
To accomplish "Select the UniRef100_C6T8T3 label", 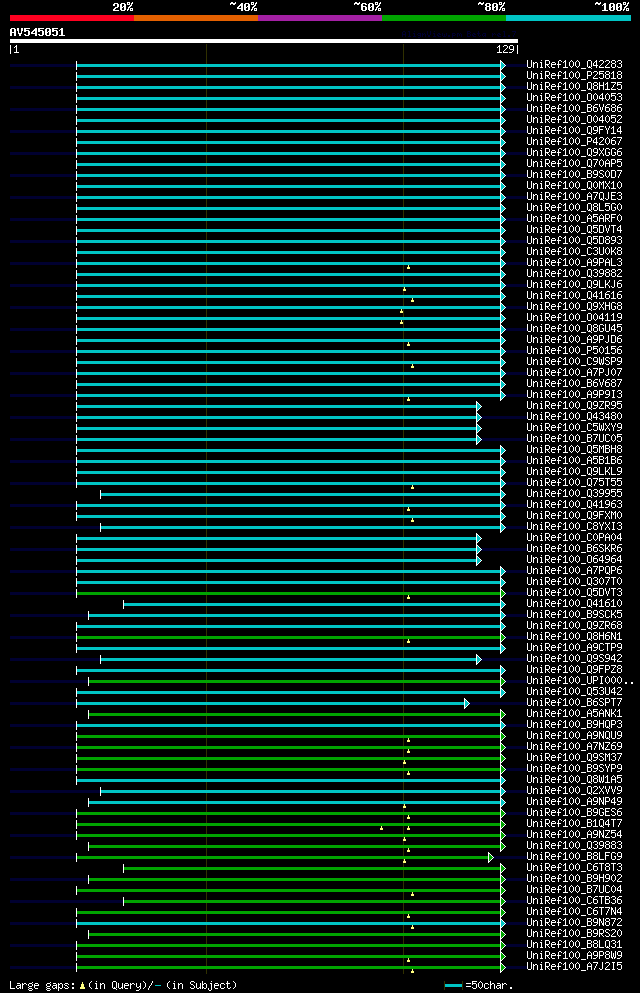I will [574, 868].
